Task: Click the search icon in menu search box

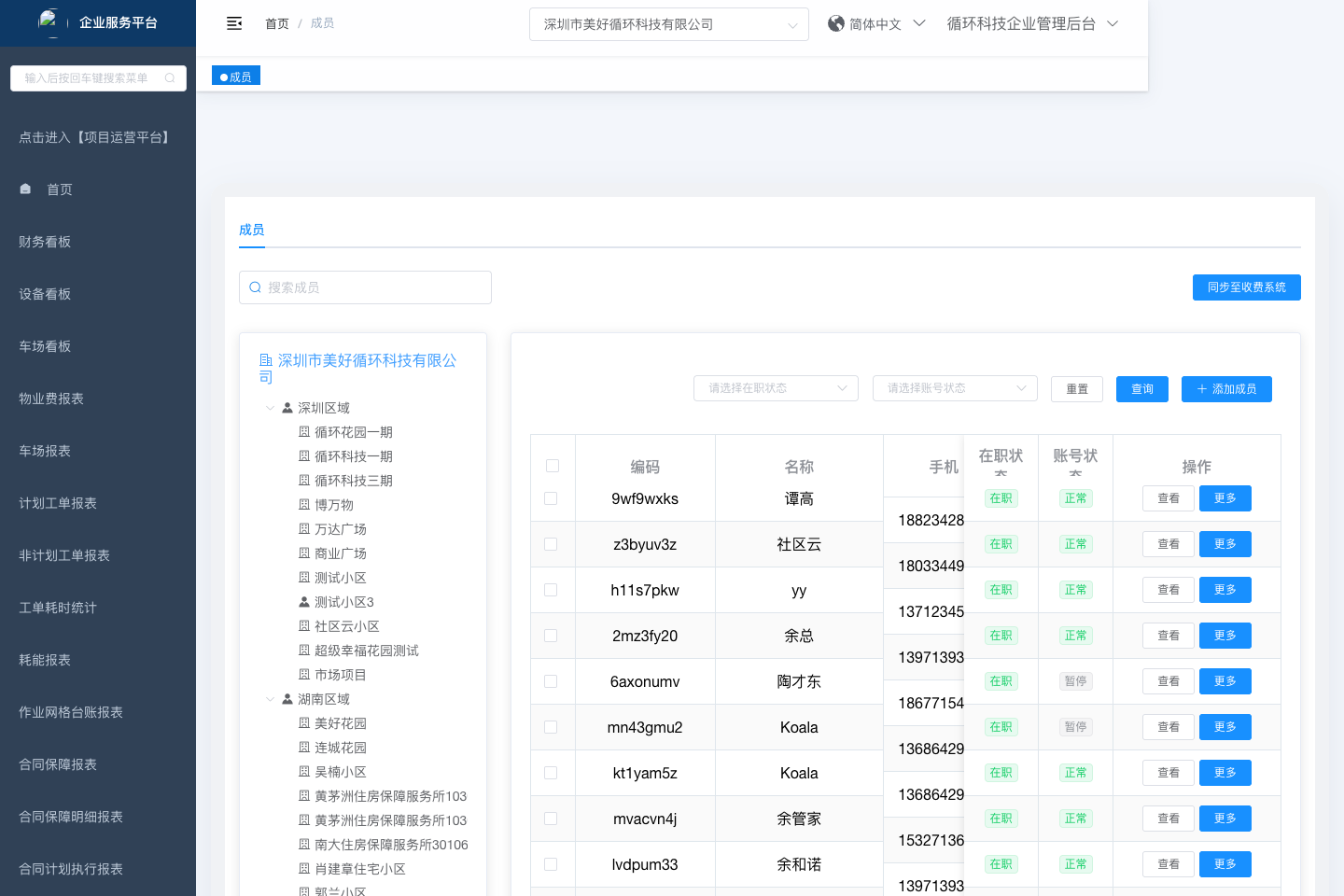Action: tap(170, 78)
